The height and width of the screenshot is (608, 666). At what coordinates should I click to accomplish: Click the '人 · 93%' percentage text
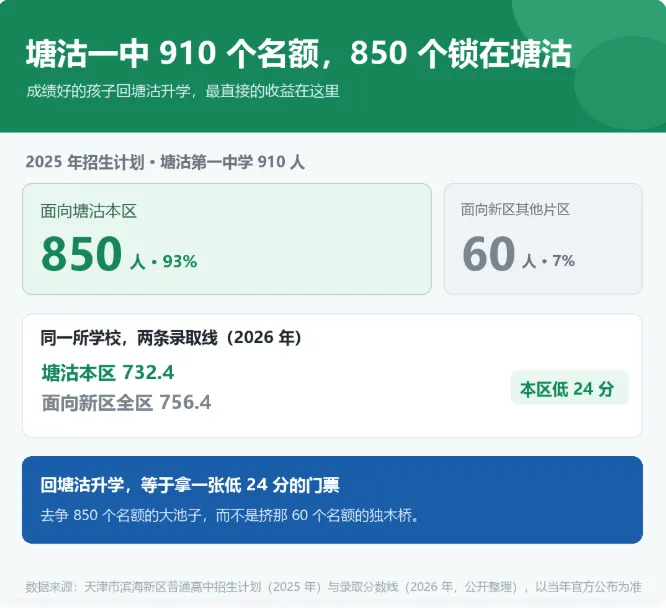click(164, 261)
